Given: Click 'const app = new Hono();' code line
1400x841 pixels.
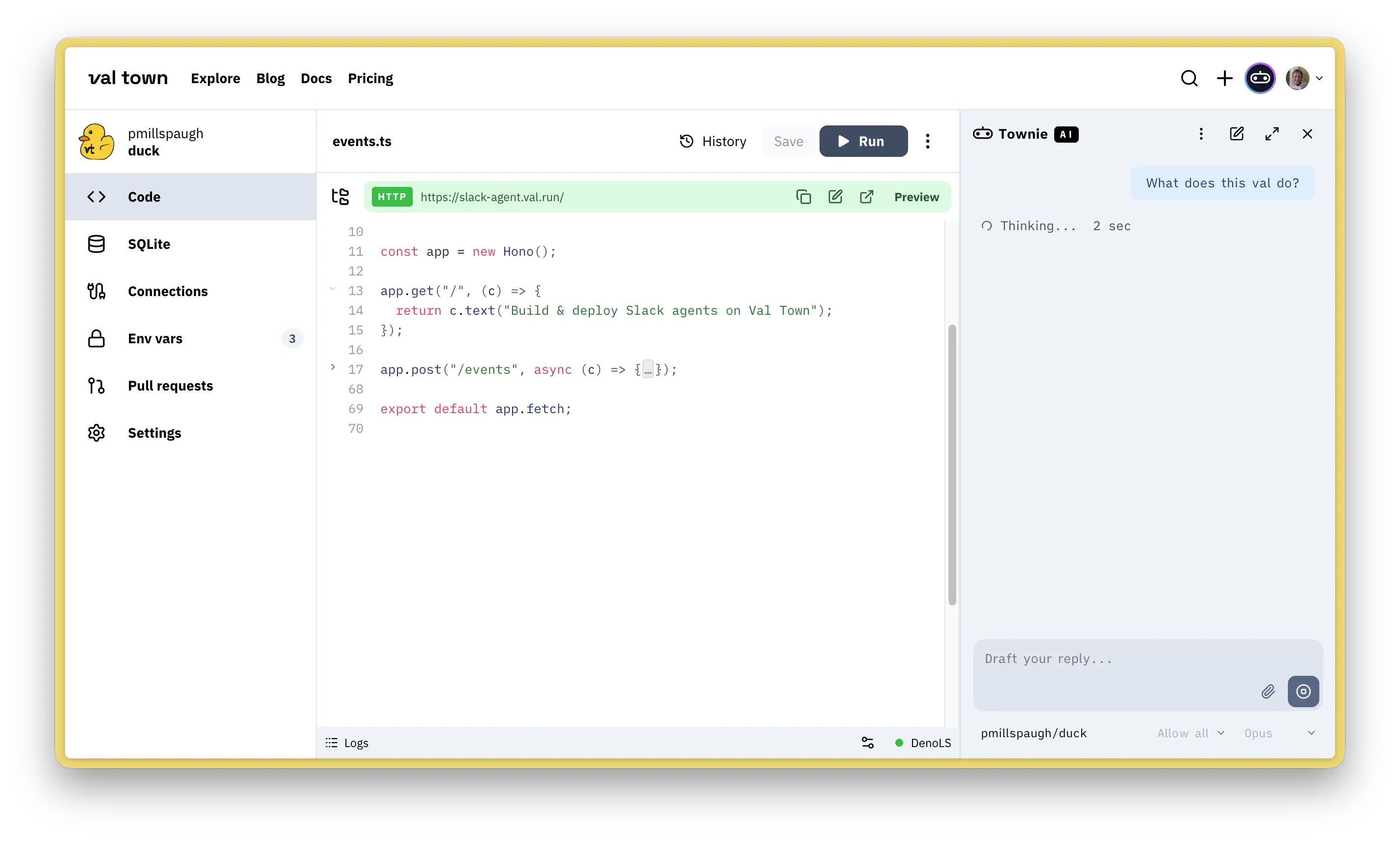Looking at the screenshot, I should coord(468,252).
